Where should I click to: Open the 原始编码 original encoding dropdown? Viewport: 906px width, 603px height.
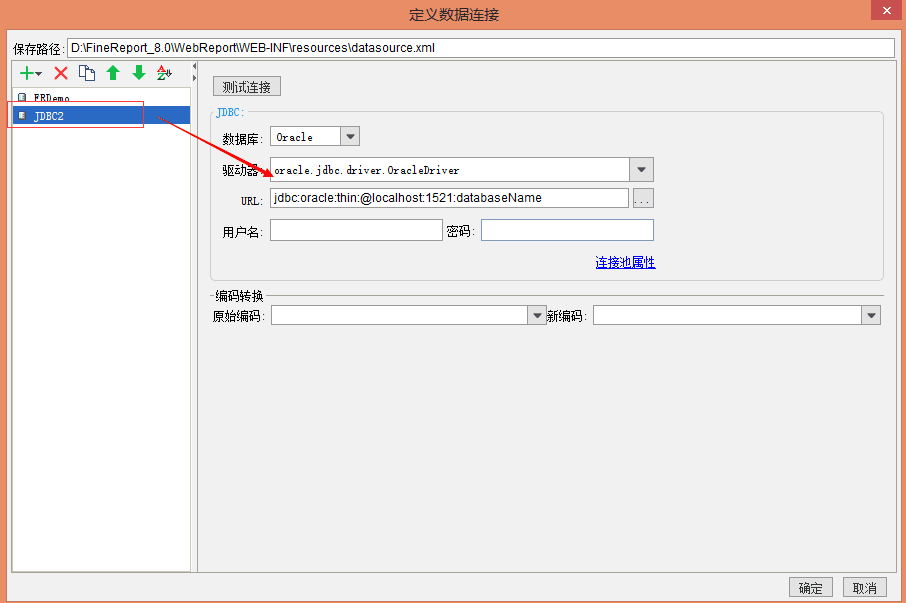coord(537,315)
